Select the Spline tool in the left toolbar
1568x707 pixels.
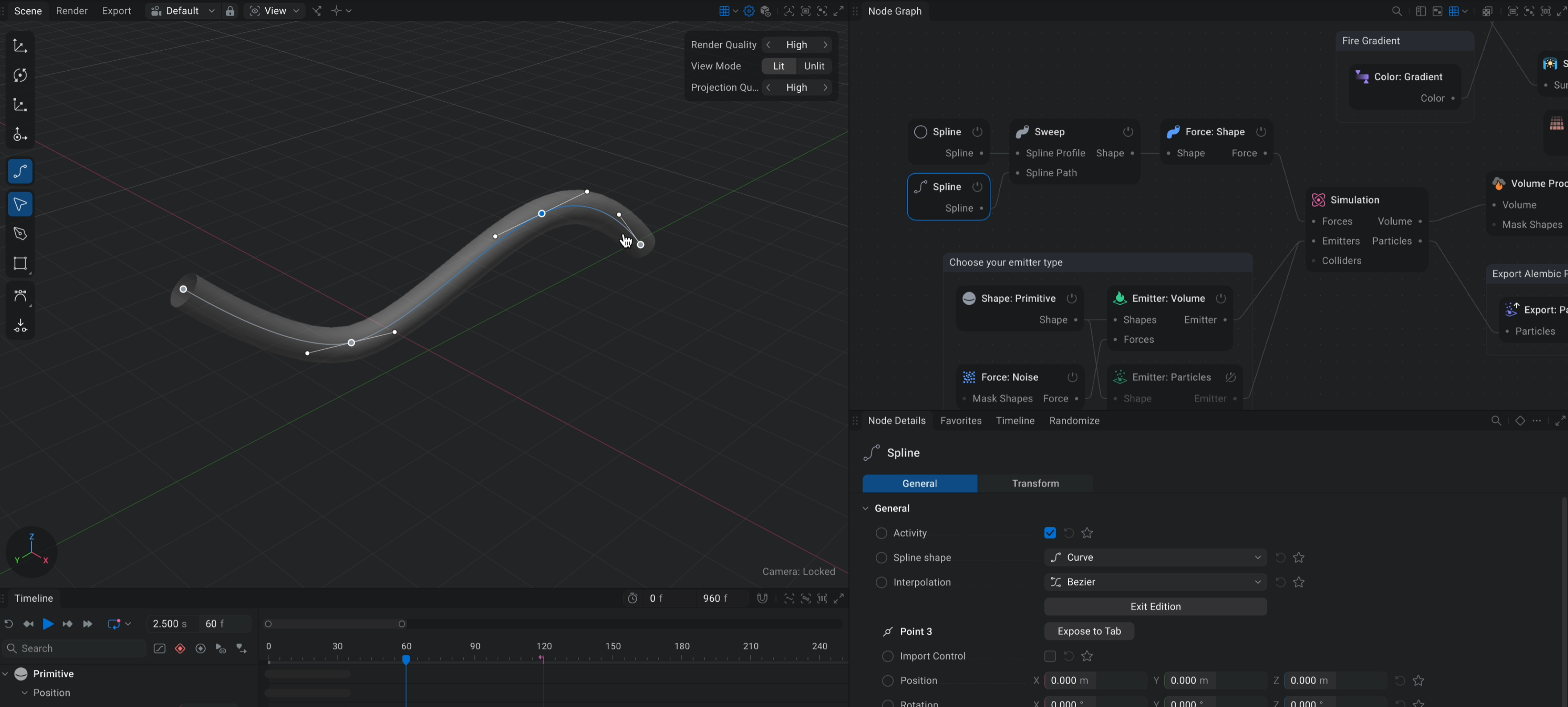(20, 171)
